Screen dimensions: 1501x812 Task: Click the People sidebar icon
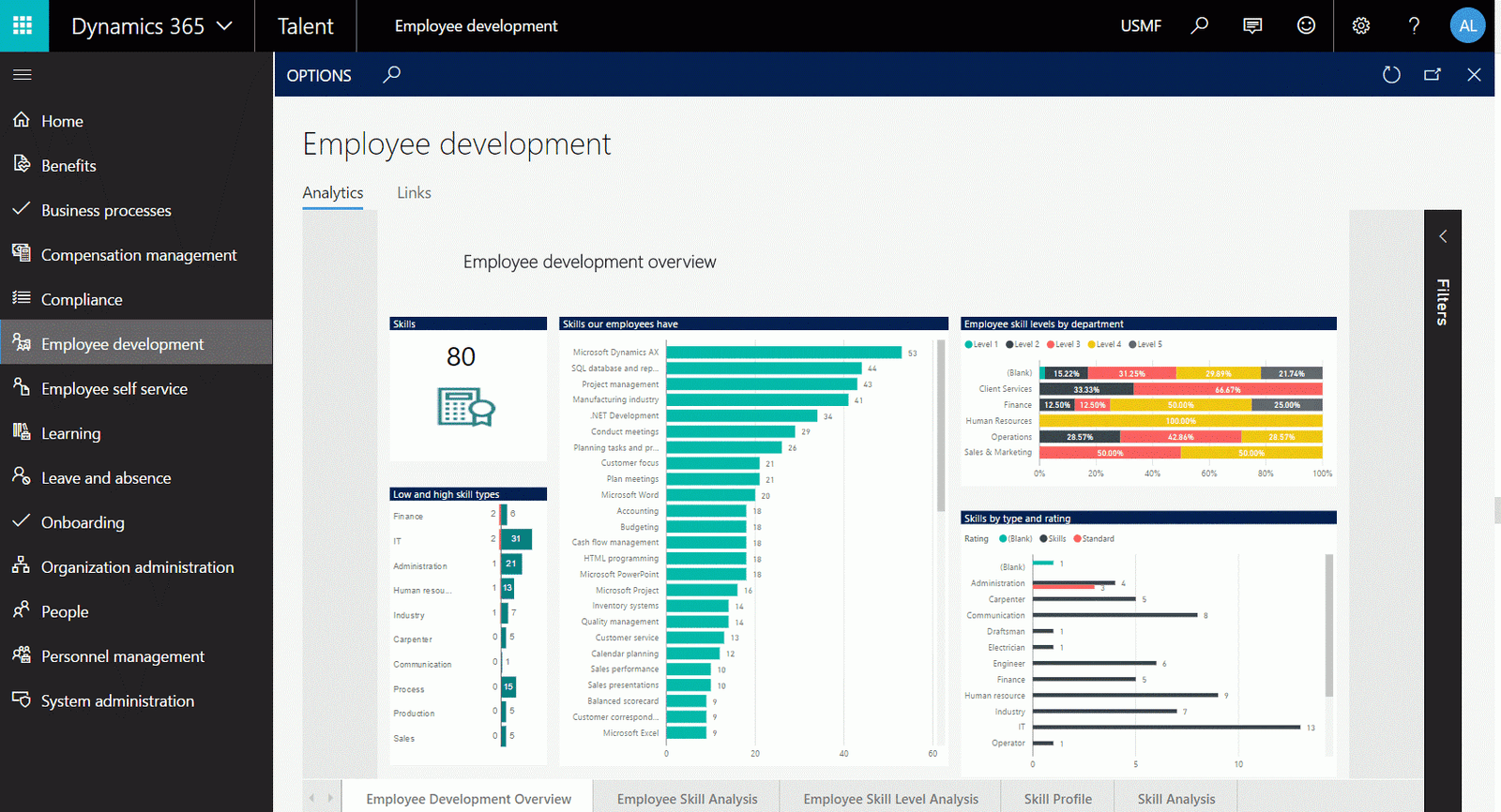click(x=22, y=610)
